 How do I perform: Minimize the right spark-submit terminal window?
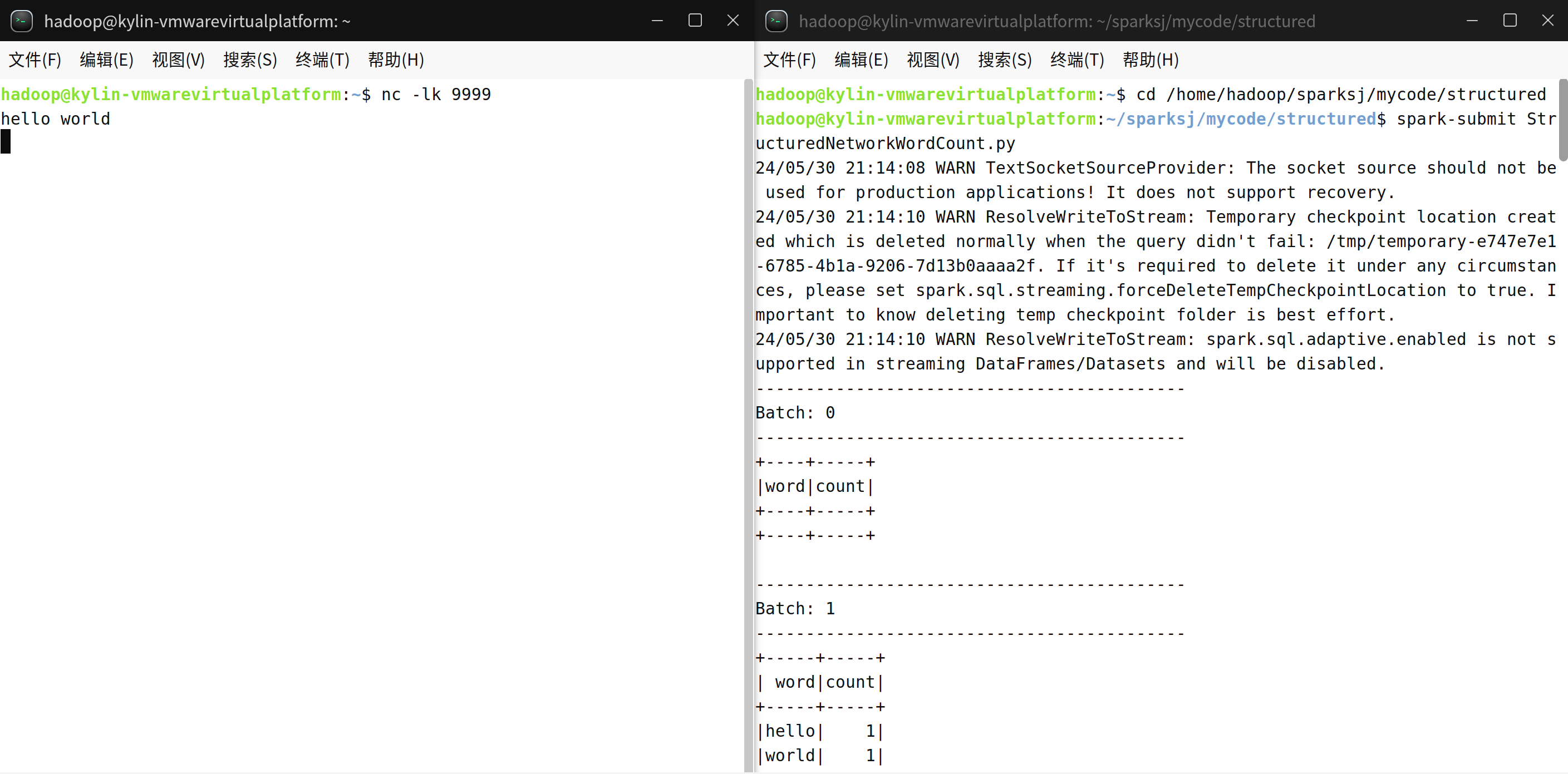pos(1472,21)
